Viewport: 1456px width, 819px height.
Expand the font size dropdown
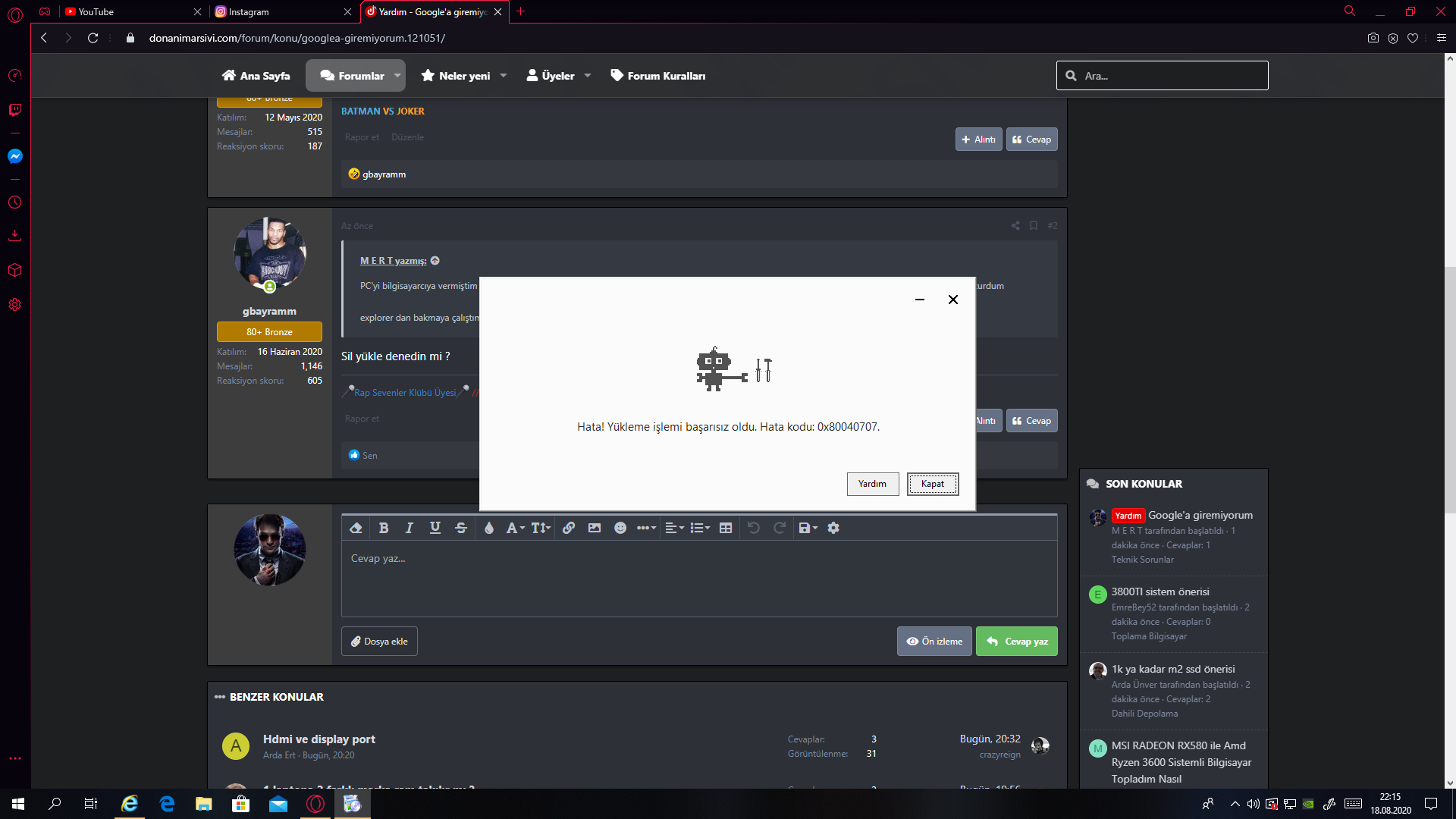point(541,528)
